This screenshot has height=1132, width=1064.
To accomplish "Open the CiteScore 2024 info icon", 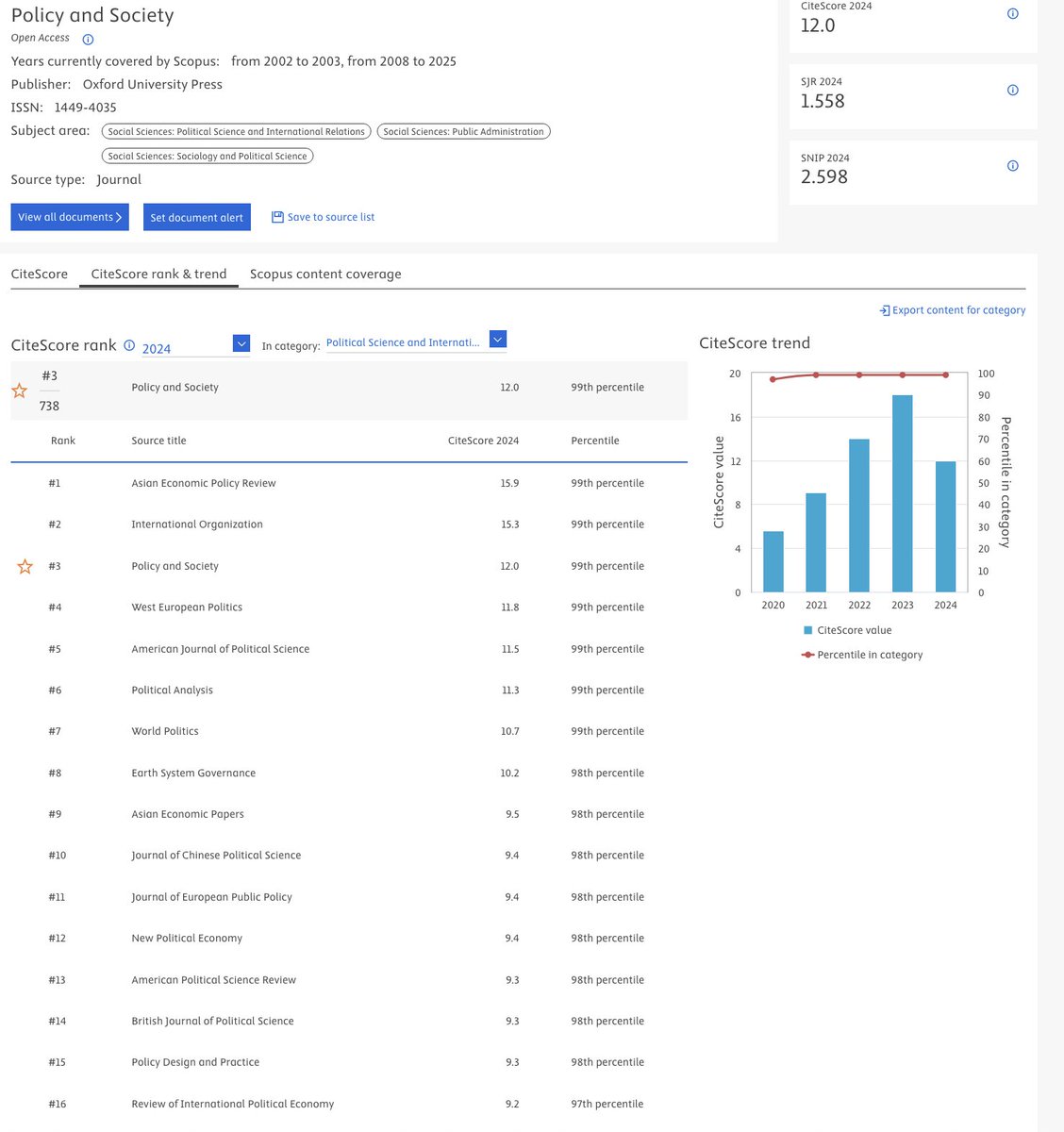I will pyautogui.click(x=1013, y=14).
